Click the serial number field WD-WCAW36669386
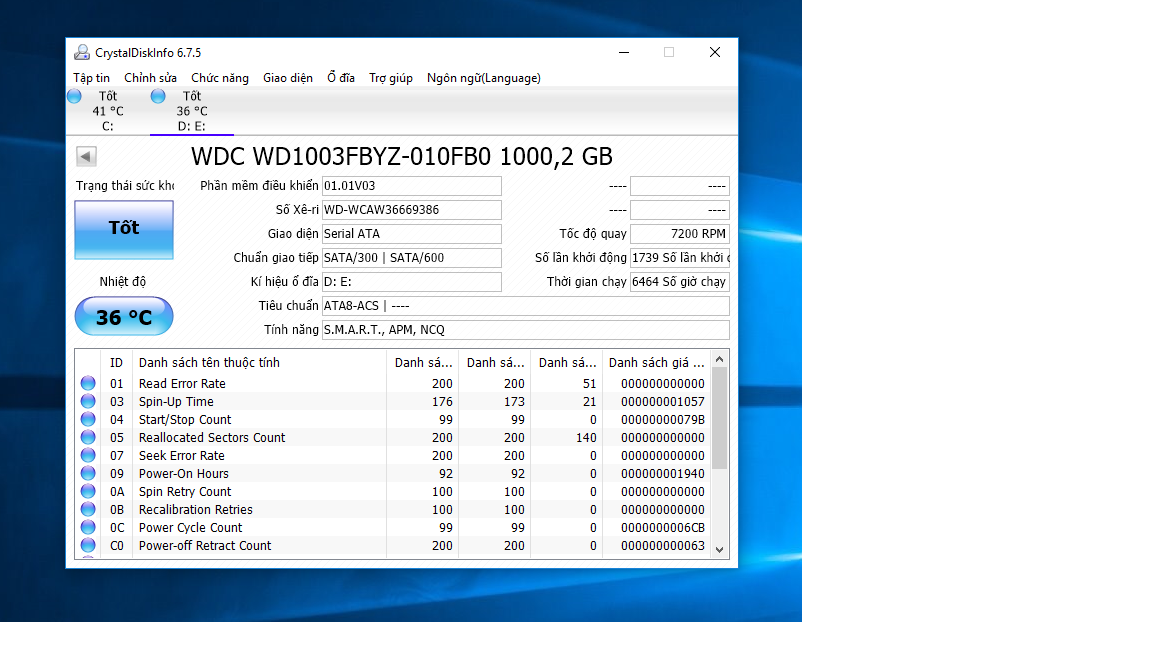 (411, 210)
